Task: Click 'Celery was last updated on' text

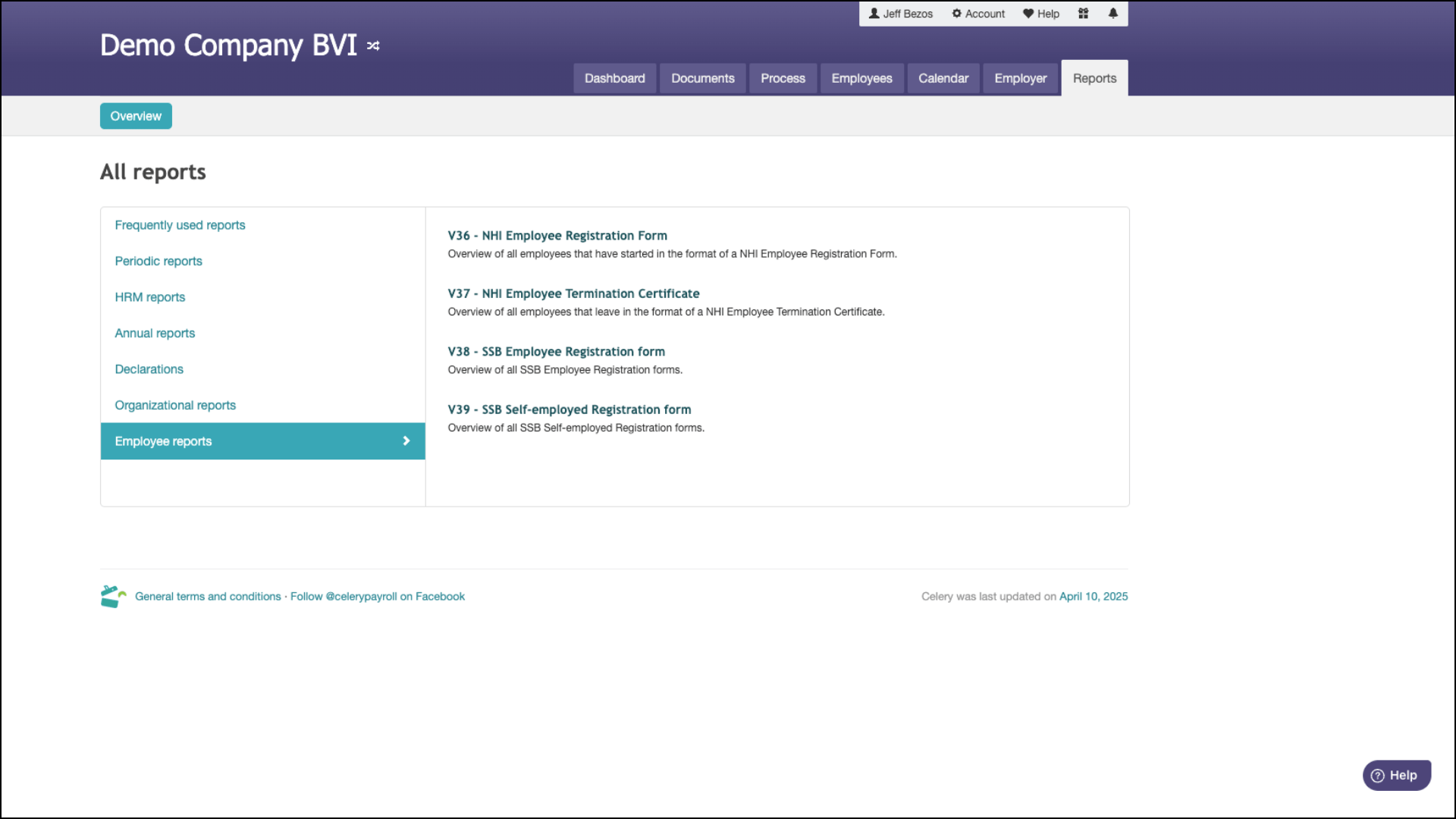Action: click(989, 597)
